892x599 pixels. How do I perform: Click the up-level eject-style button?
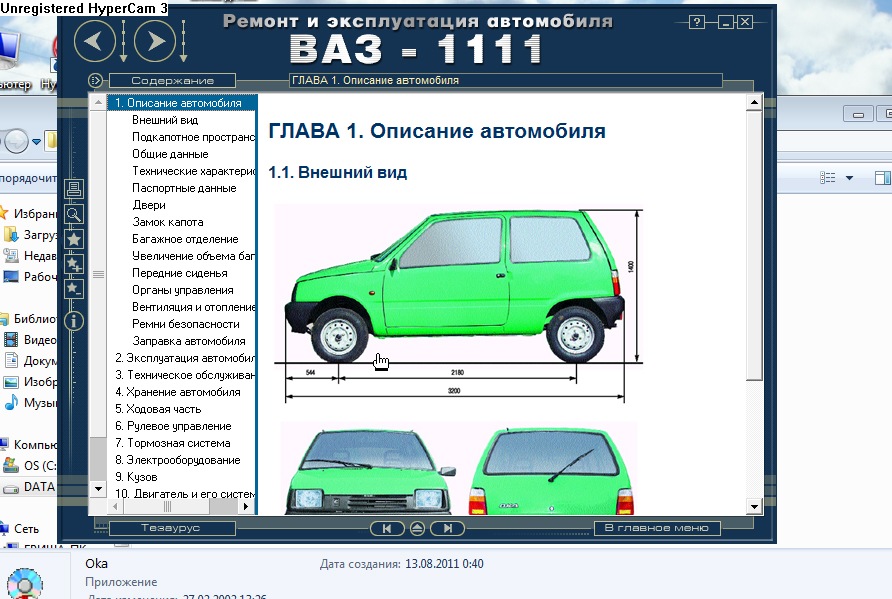pyautogui.click(x=417, y=528)
